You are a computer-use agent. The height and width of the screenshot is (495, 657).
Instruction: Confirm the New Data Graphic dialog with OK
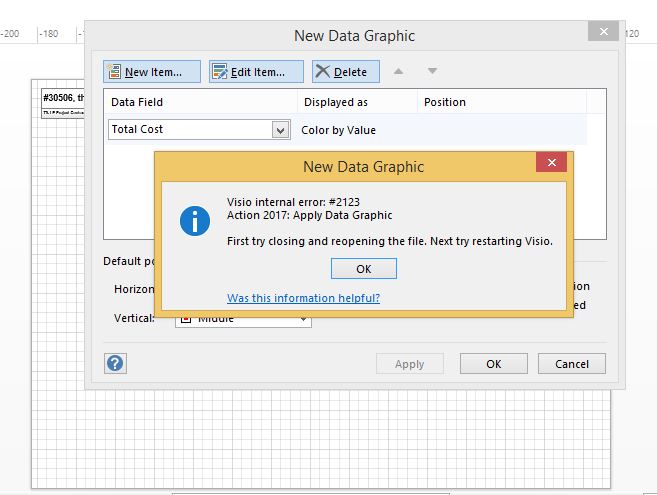[x=494, y=364]
